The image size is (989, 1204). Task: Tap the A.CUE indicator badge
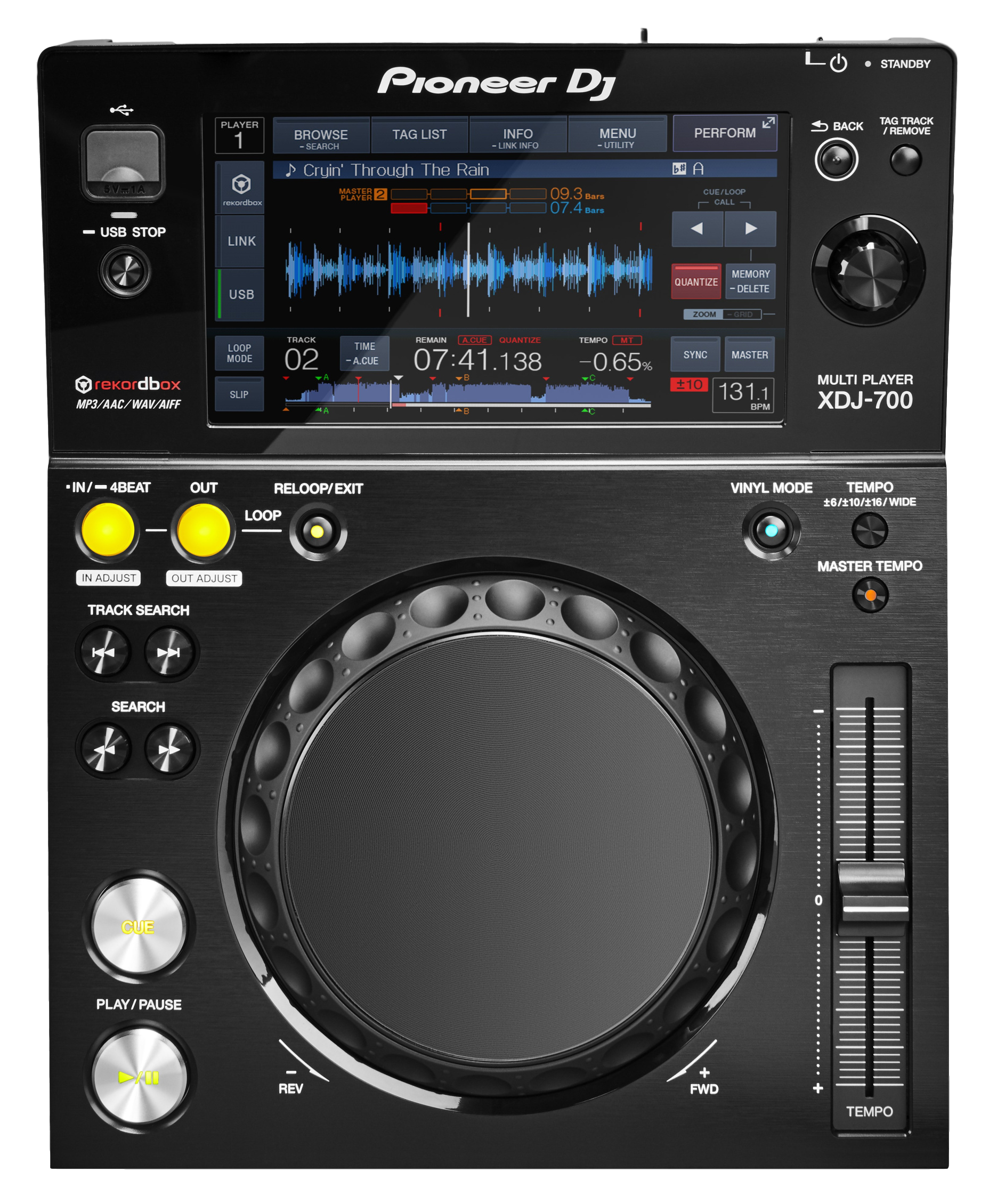click(x=475, y=340)
